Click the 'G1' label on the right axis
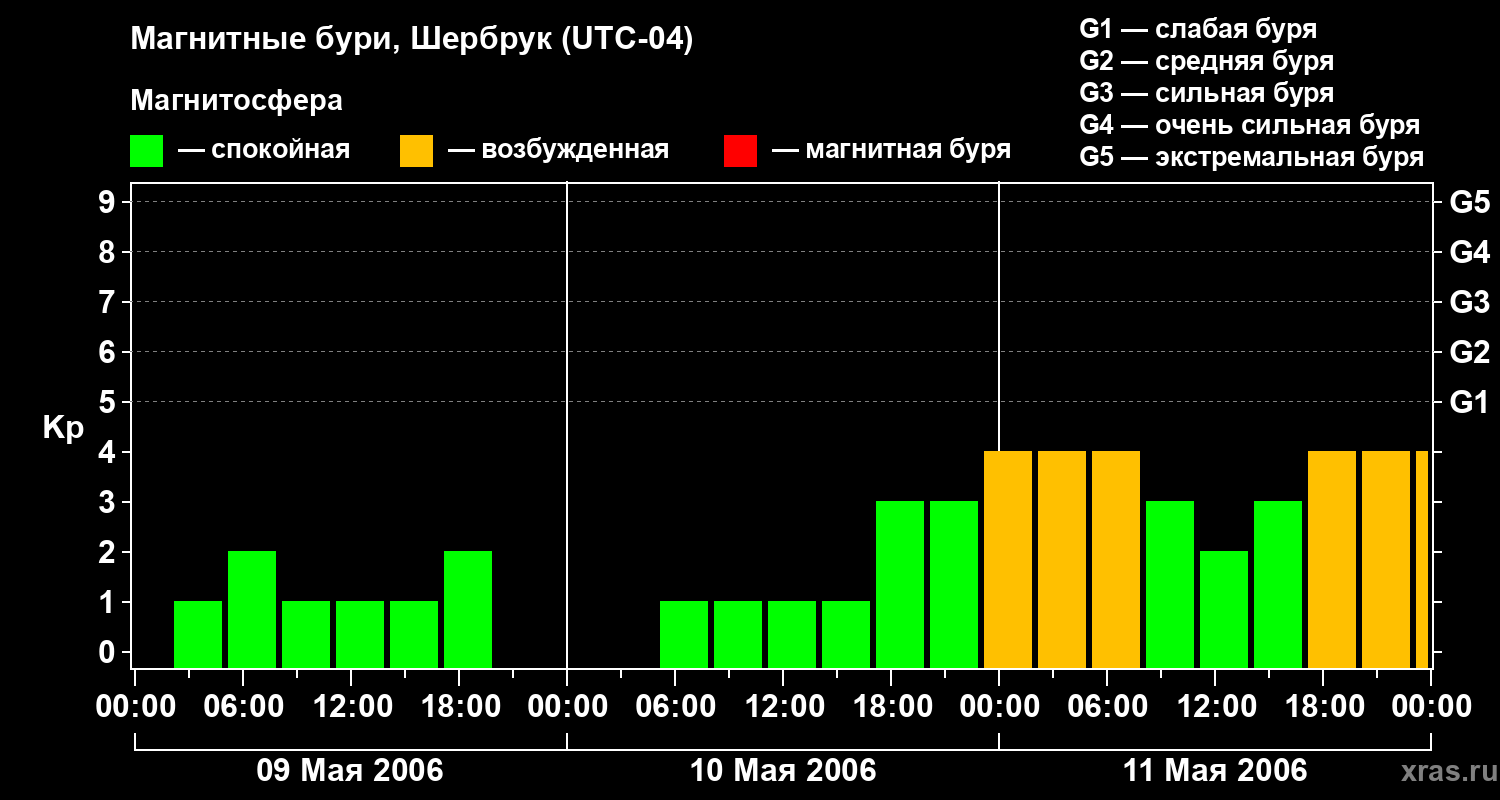The image size is (1500, 800). [x=1469, y=402]
